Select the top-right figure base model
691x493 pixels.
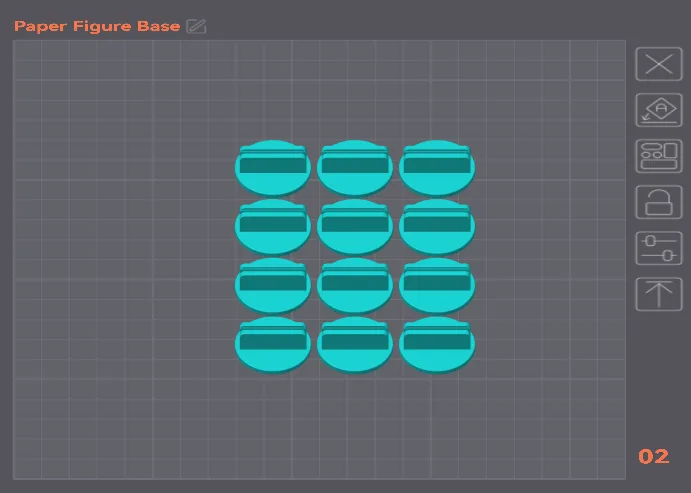pyautogui.click(x=437, y=167)
